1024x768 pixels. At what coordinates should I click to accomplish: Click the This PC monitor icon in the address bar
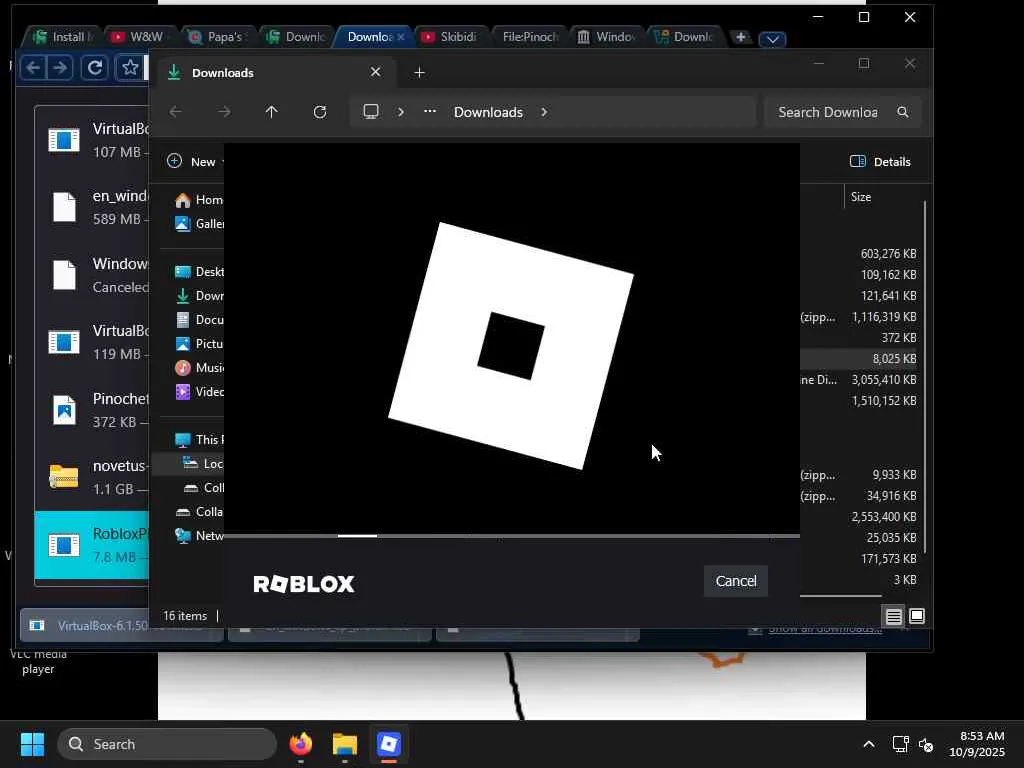371,112
